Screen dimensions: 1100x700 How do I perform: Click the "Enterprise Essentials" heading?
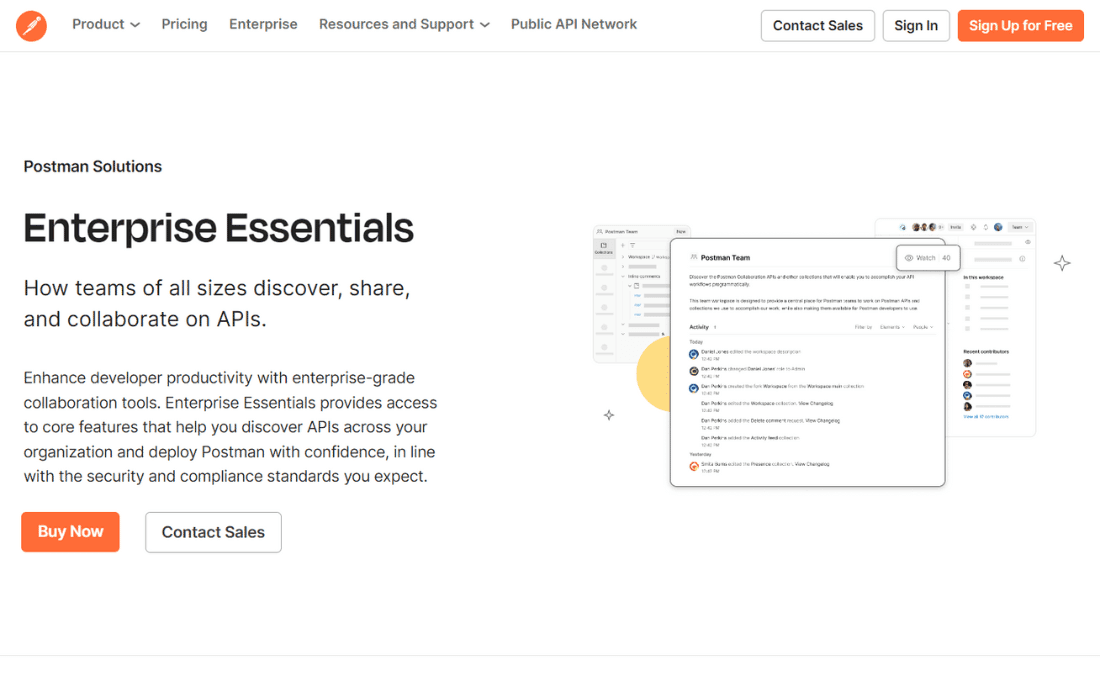click(218, 229)
